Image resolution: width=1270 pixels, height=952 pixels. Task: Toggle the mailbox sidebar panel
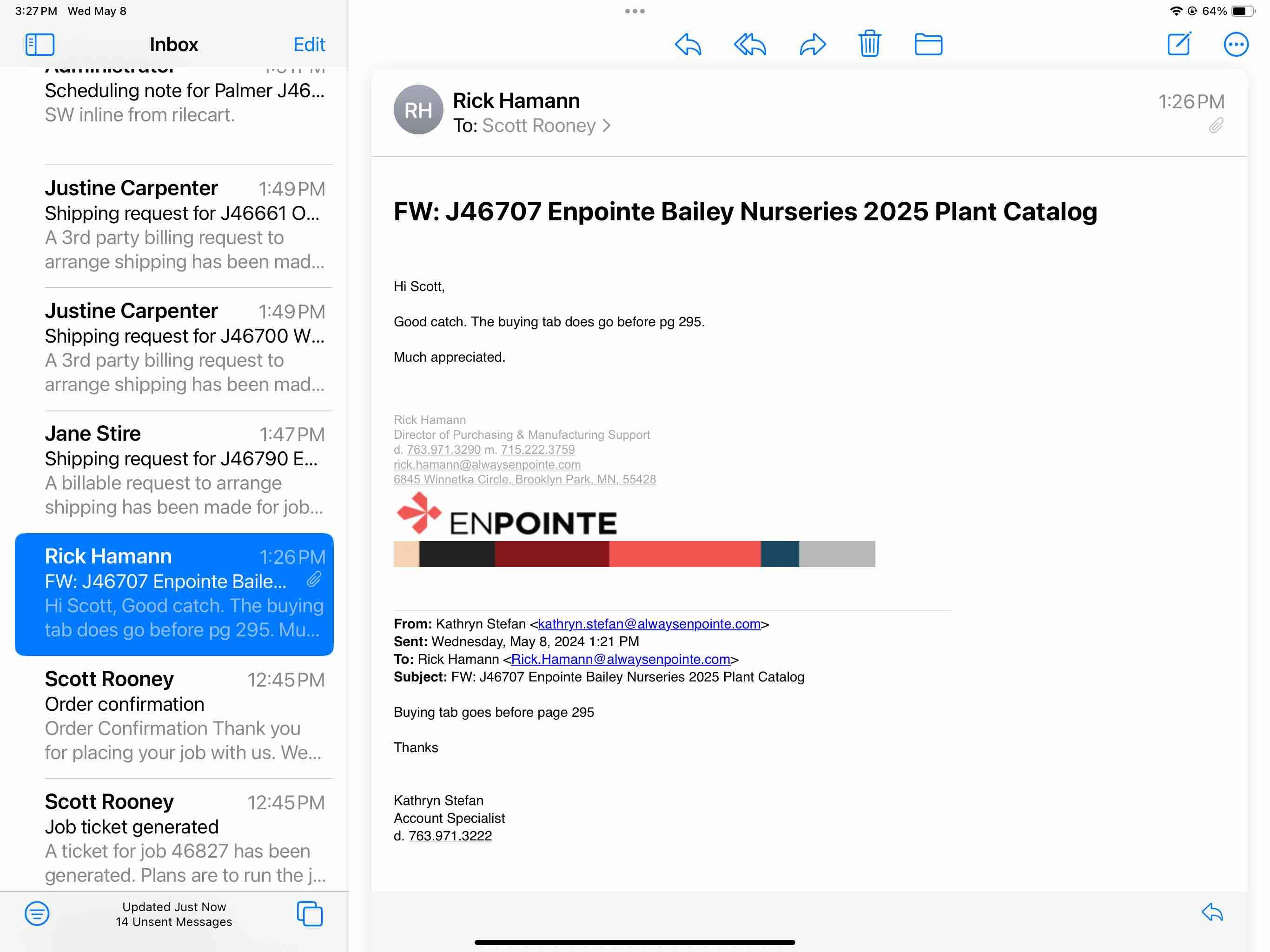(x=40, y=44)
